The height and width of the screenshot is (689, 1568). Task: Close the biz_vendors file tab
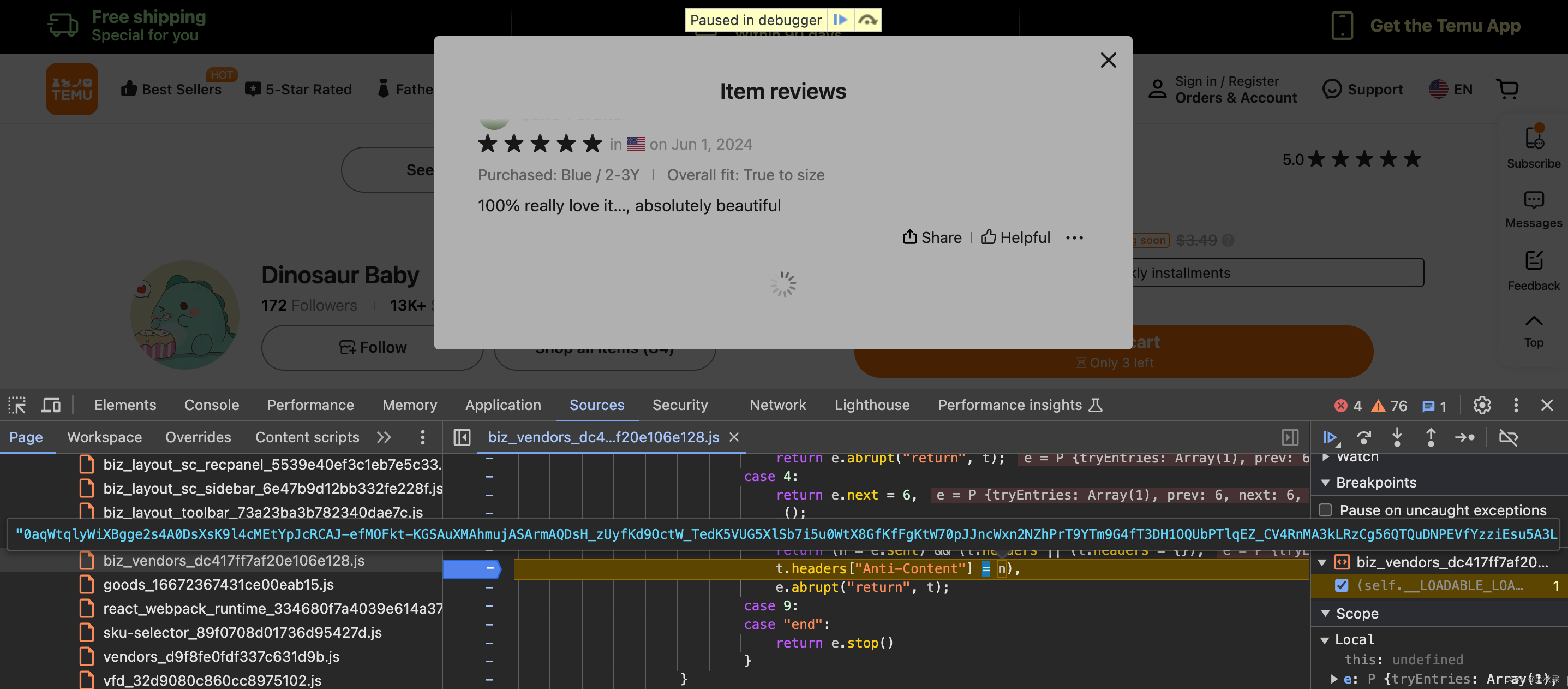click(734, 437)
